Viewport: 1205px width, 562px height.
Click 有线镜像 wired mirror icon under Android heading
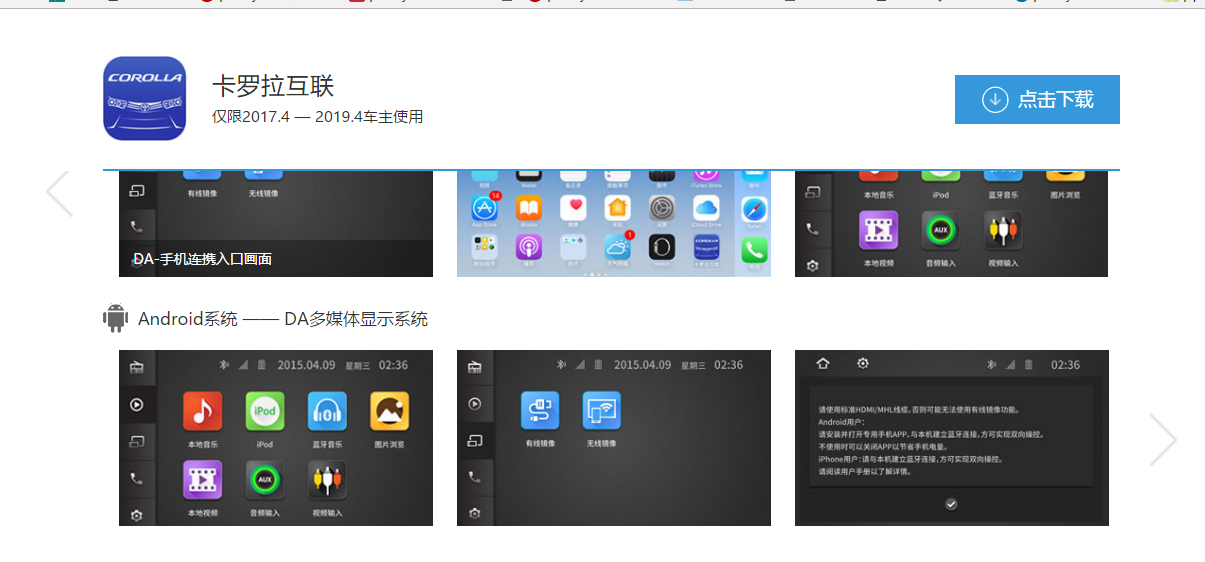540,411
